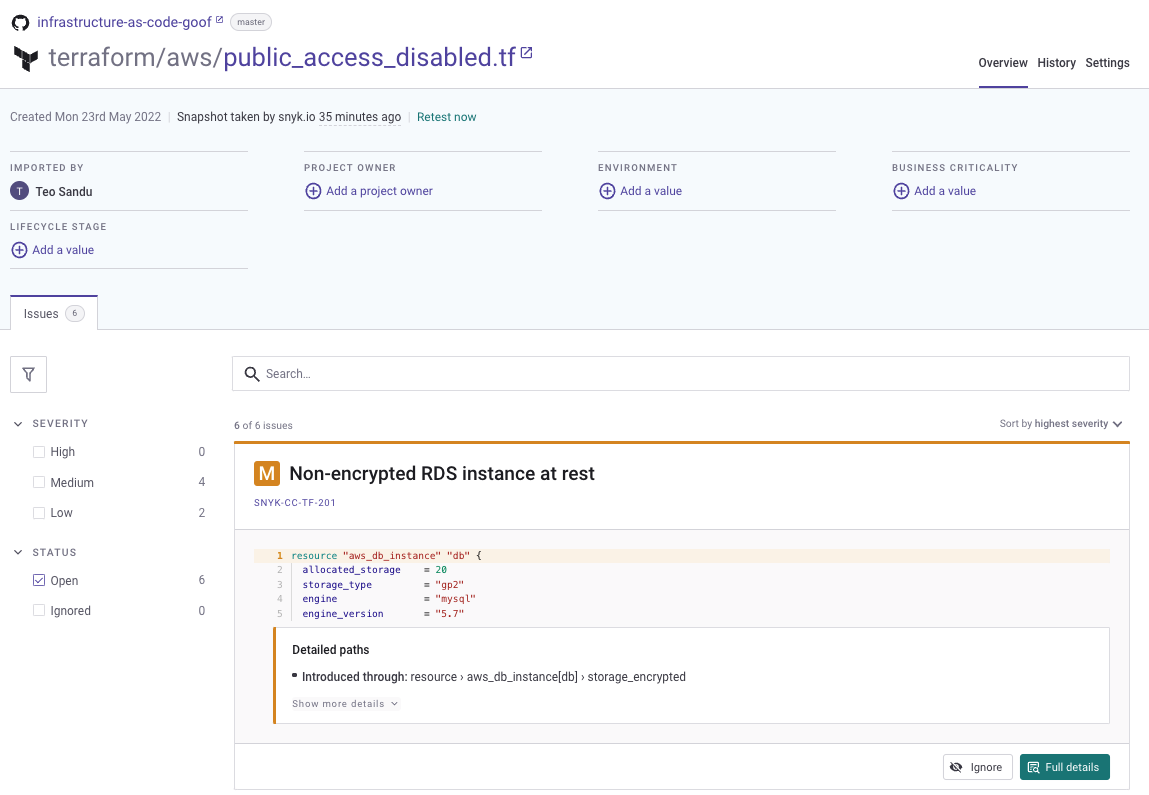Enable the High severity checkbox

tap(39, 452)
